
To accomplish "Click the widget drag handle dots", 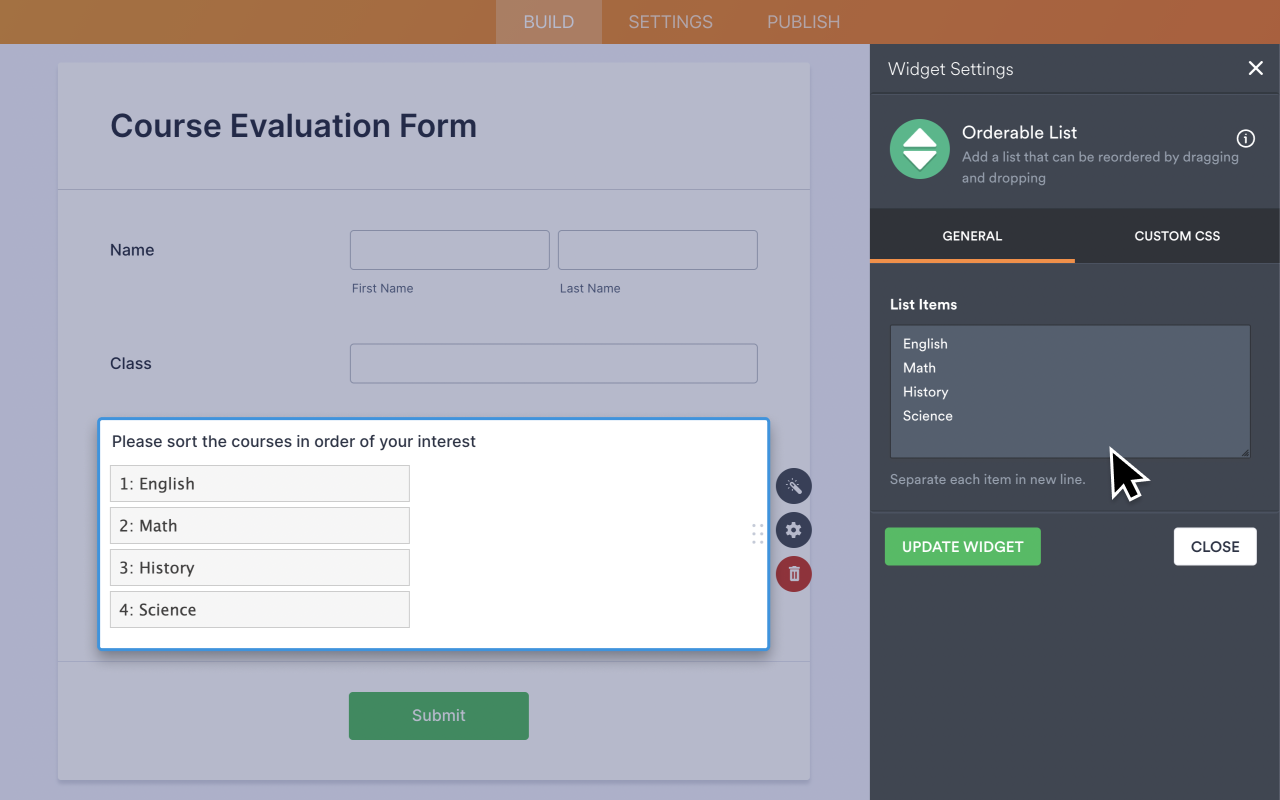I will (757, 533).
